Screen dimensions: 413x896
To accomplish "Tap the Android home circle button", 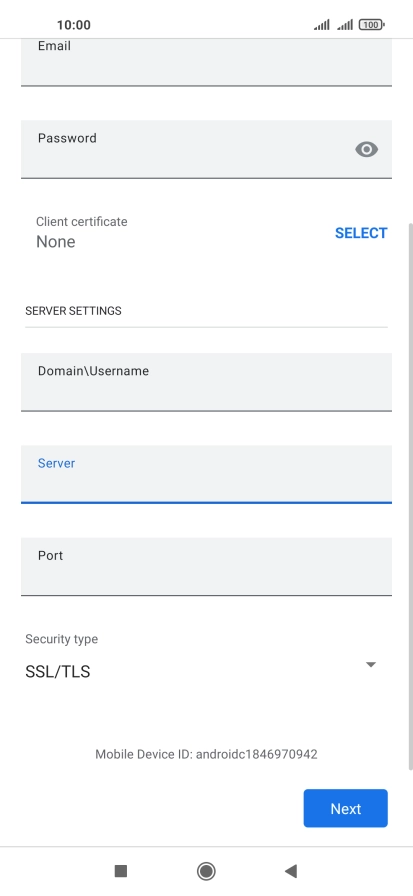I will 206,871.
